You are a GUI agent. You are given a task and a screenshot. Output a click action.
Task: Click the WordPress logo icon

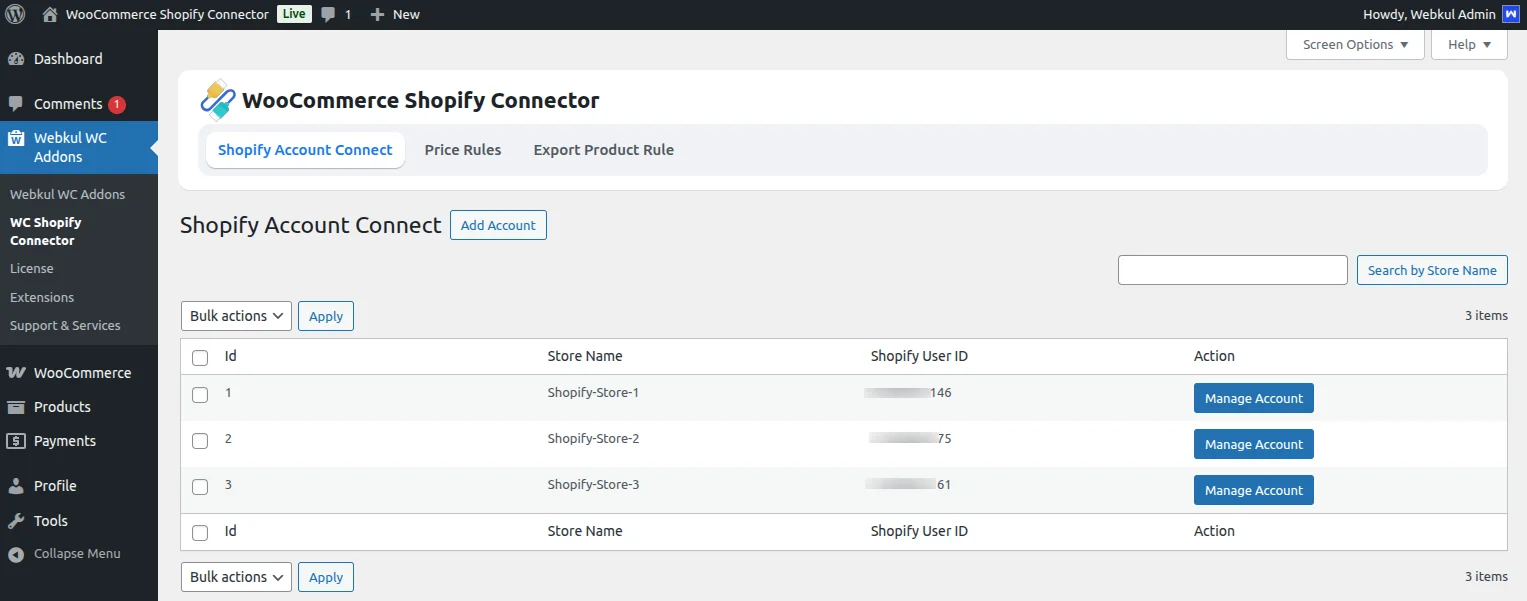tap(15, 14)
